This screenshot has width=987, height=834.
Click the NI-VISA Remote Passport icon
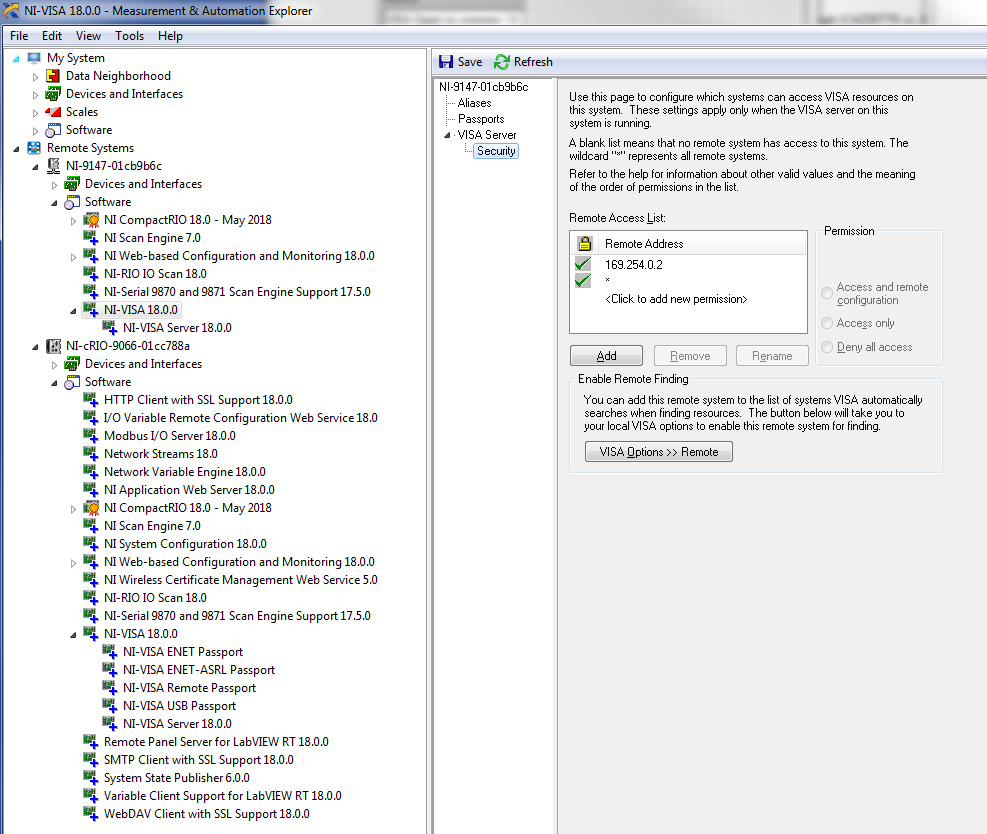(110, 688)
